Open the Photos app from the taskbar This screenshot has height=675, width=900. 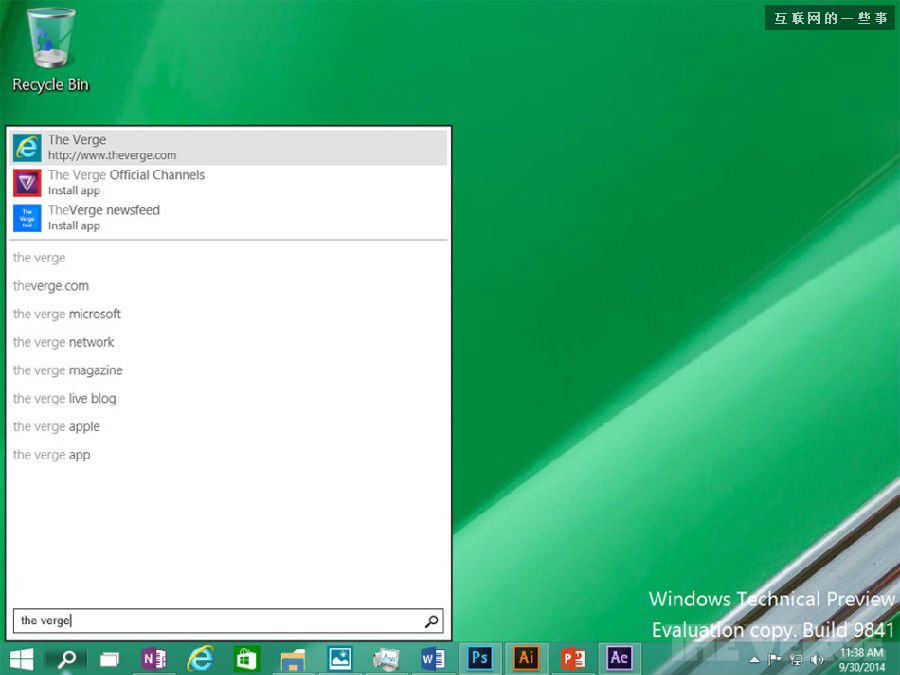pos(341,658)
